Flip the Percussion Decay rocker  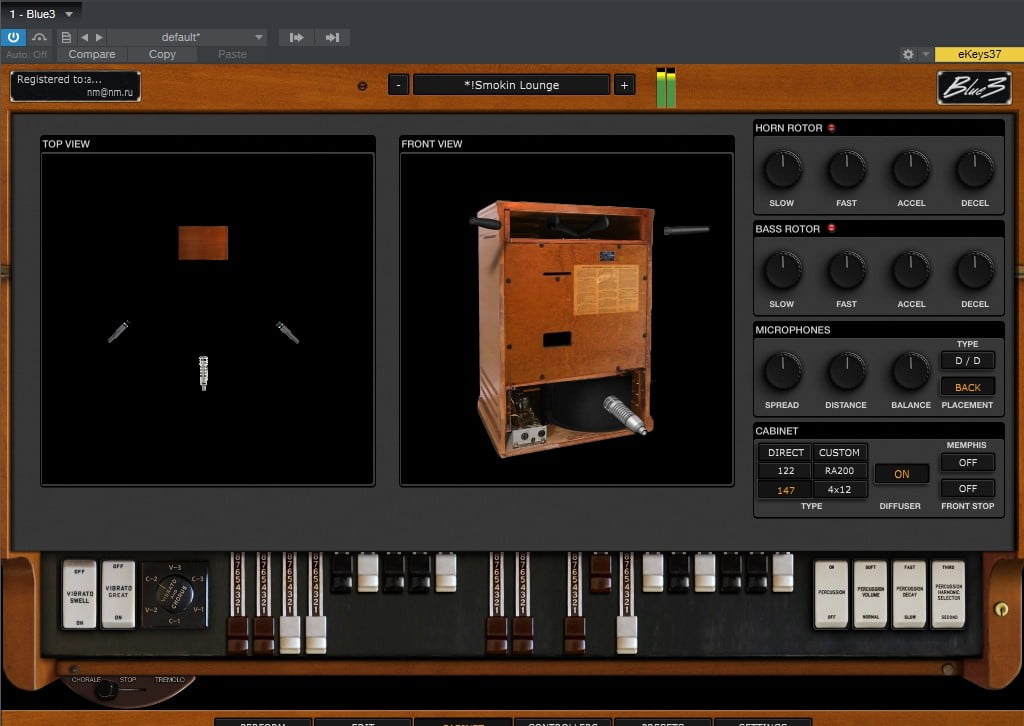tap(910, 593)
